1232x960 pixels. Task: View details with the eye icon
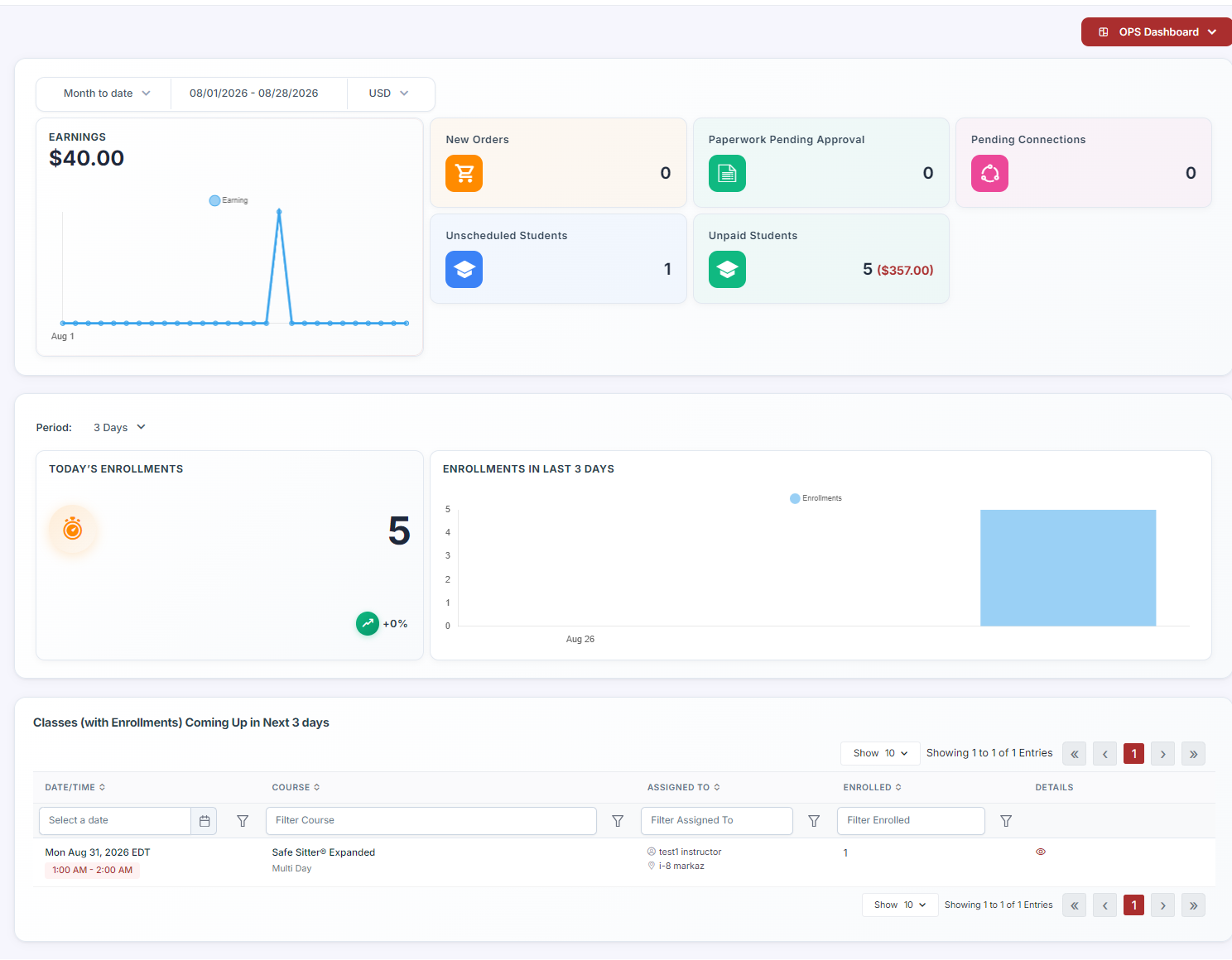tap(1041, 852)
